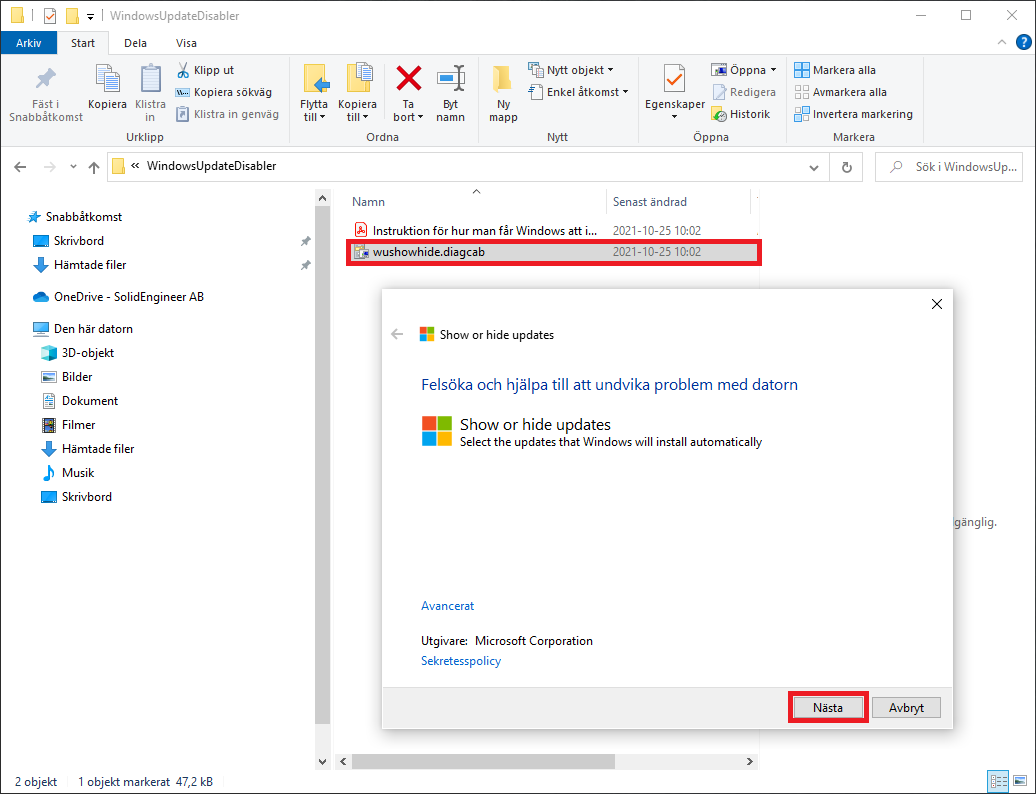Click the Byt namn rename icon
The image size is (1036, 794).
tap(450, 79)
